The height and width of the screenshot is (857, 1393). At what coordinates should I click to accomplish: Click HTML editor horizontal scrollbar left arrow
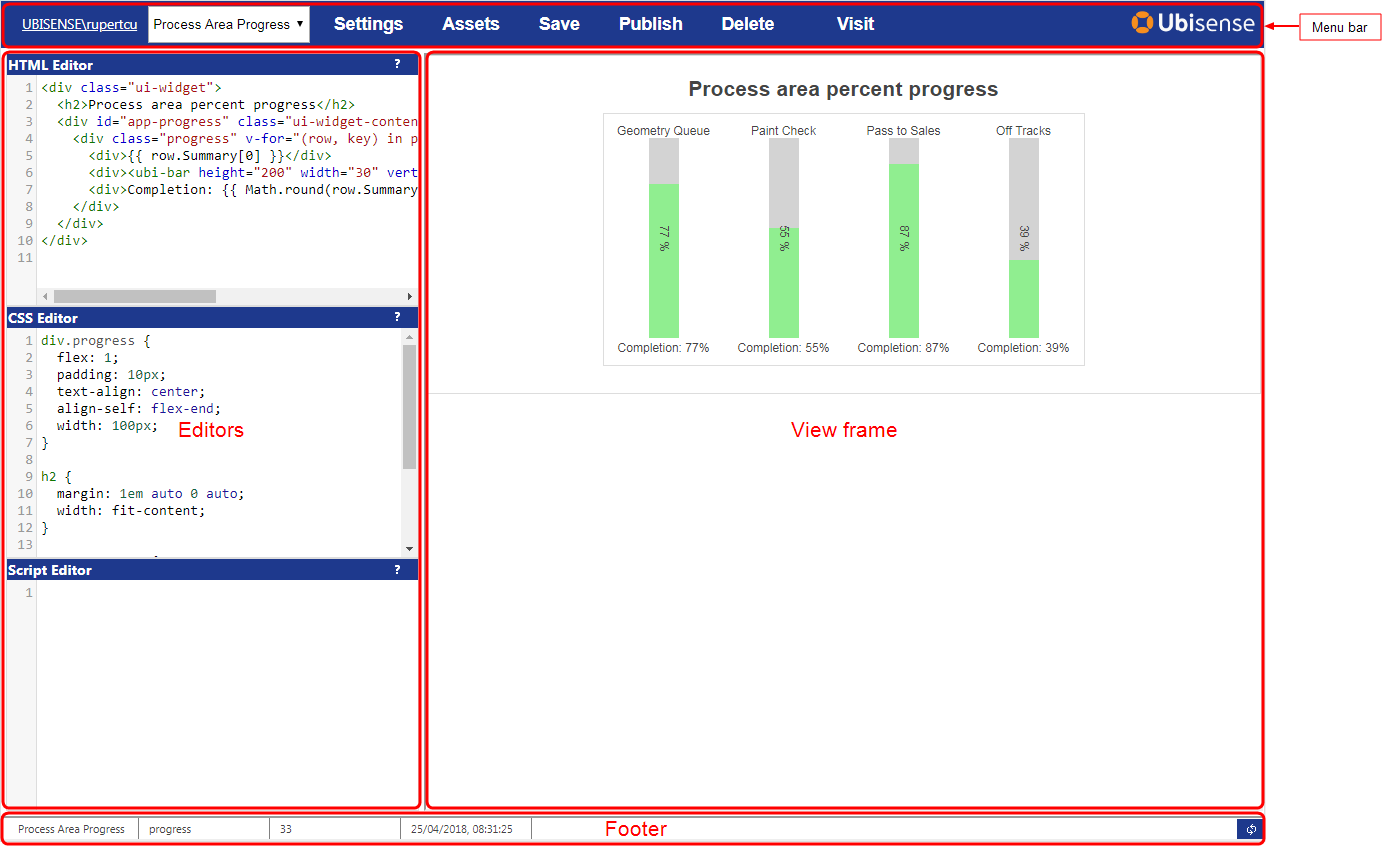click(45, 297)
